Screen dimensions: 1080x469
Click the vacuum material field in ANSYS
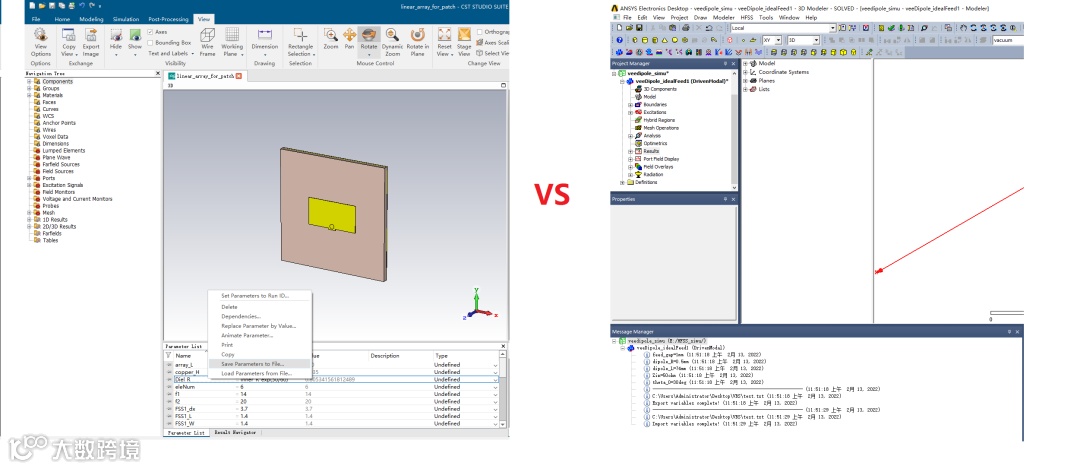1007,40
